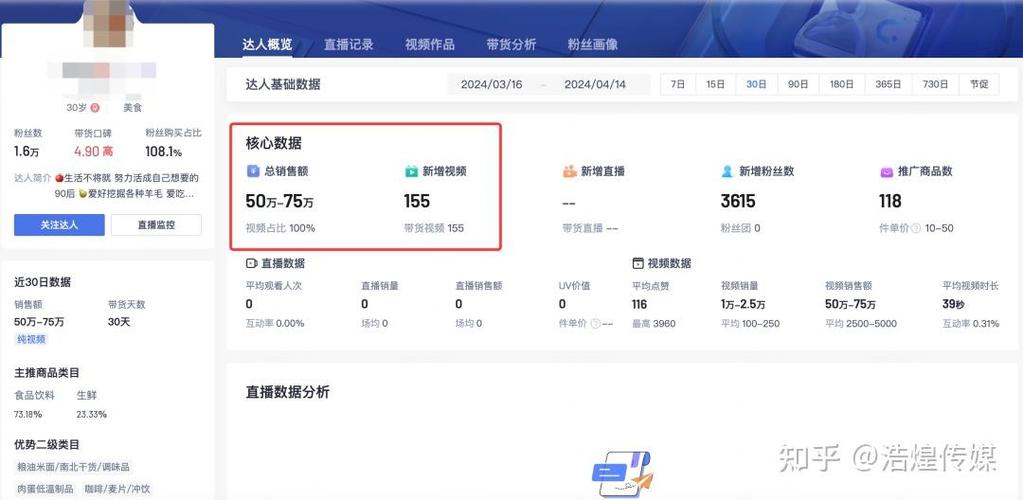Click the 平均 2500~5000 text

[x=861, y=324]
